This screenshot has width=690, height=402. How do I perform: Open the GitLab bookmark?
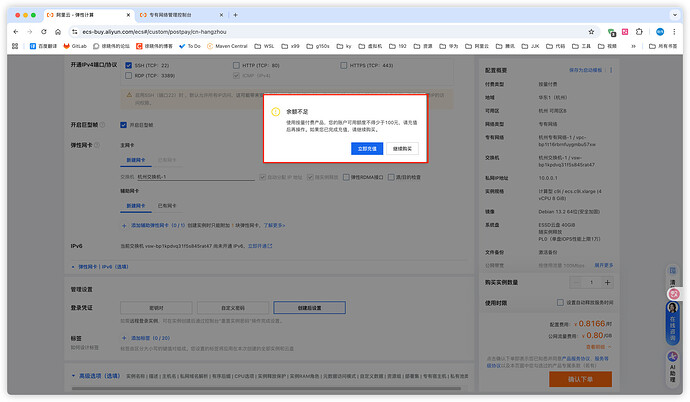tap(76, 46)
